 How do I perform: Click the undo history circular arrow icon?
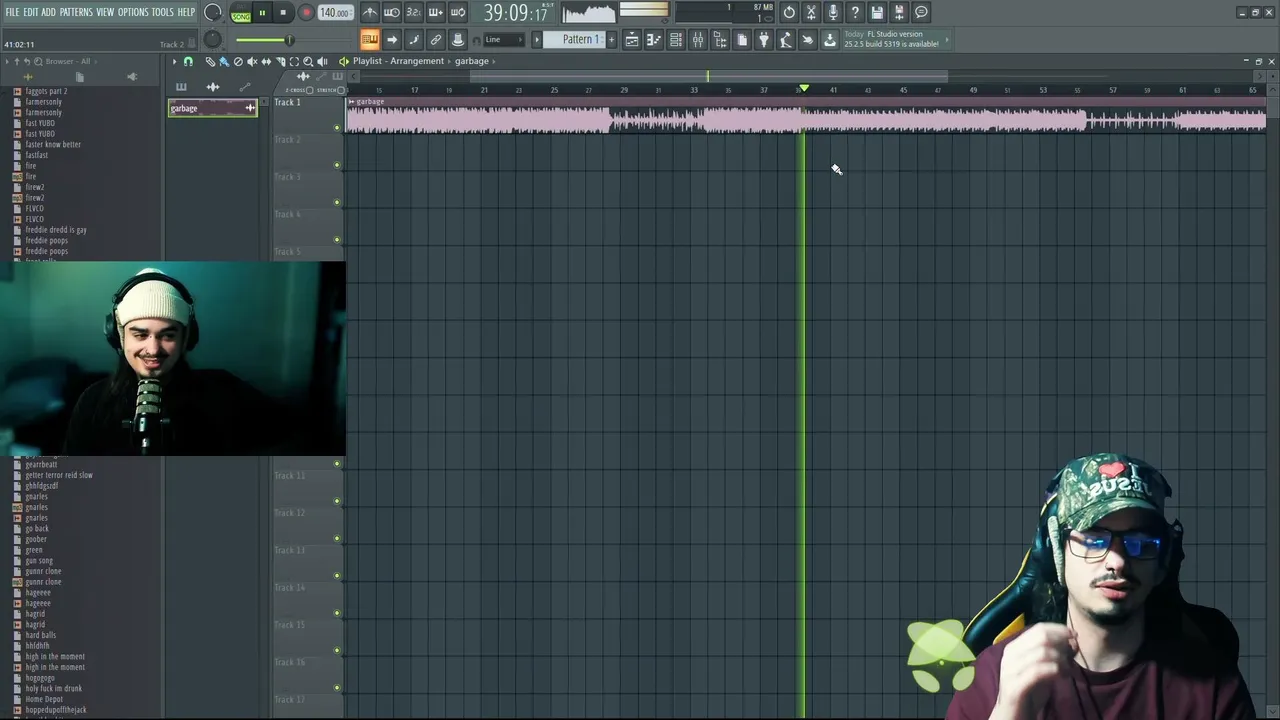[x=789, y=13]
